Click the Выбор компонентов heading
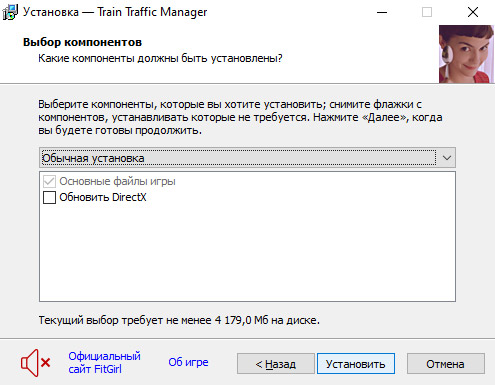 coord(82,42)
